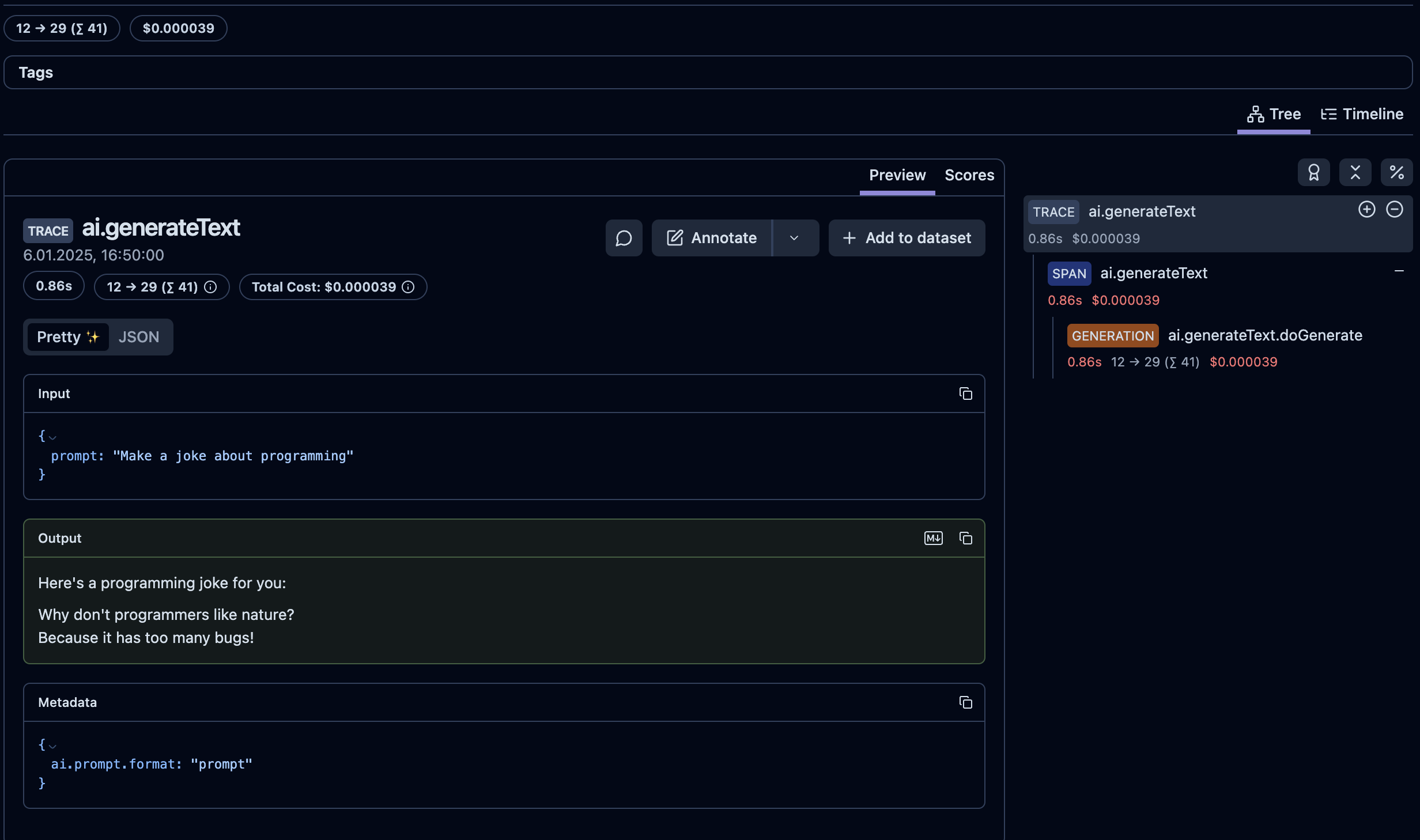Copy the Input JSON content
Viewport: 1420px width, 840px height.
pos(965,393)
